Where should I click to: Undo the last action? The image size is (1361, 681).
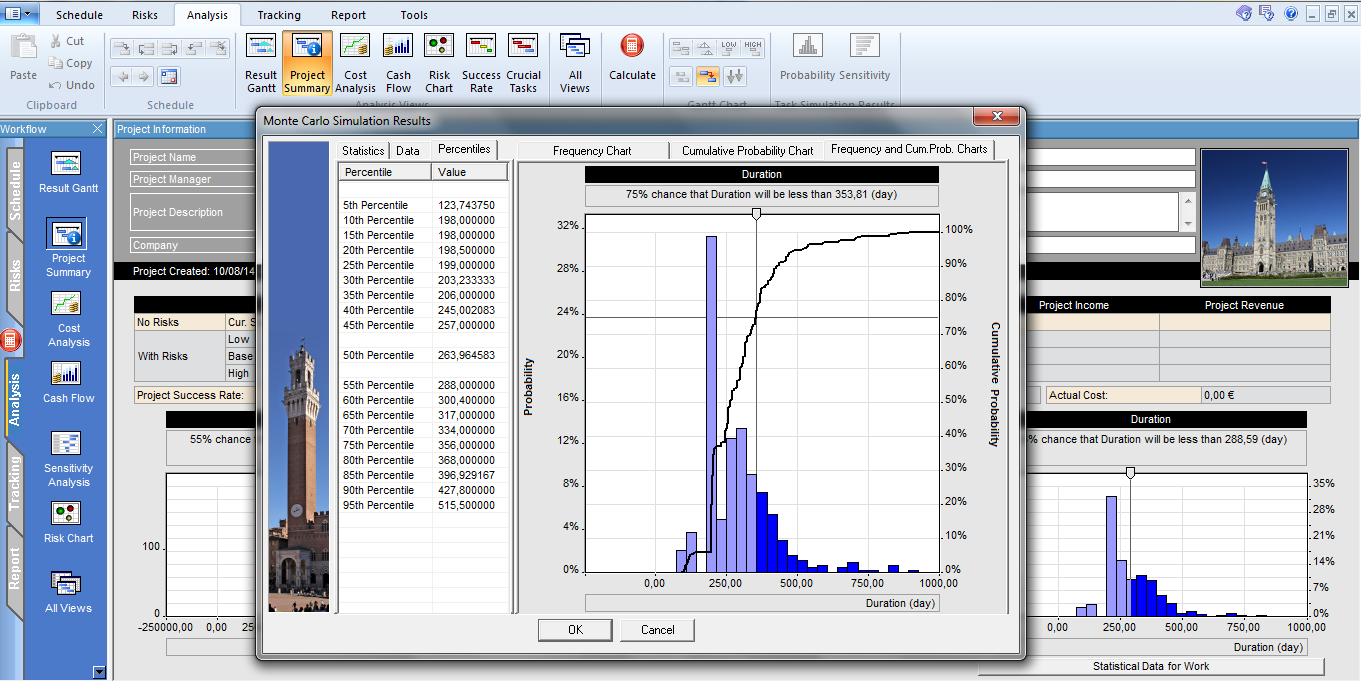[x=72, y=85]
